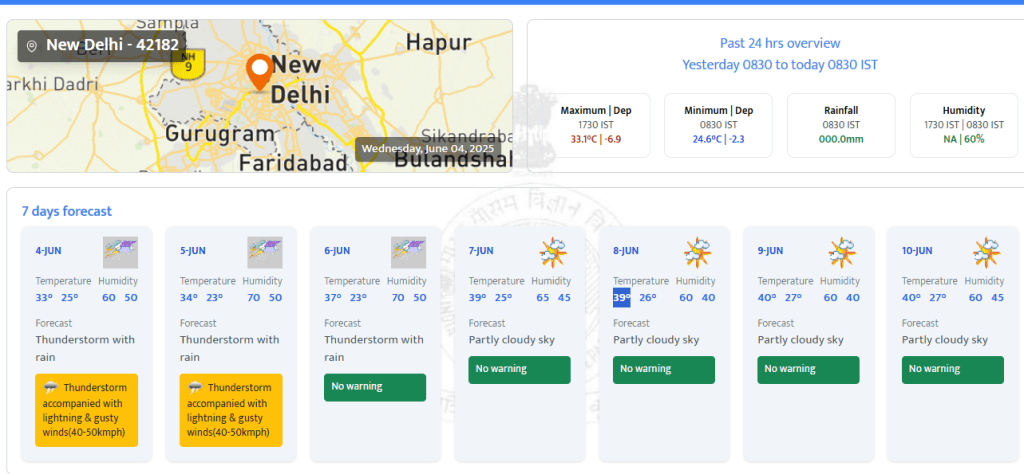This screenshot has height=474, width=1024.
Task: Click the 8-JUN date label
Action: click(626, 251)
